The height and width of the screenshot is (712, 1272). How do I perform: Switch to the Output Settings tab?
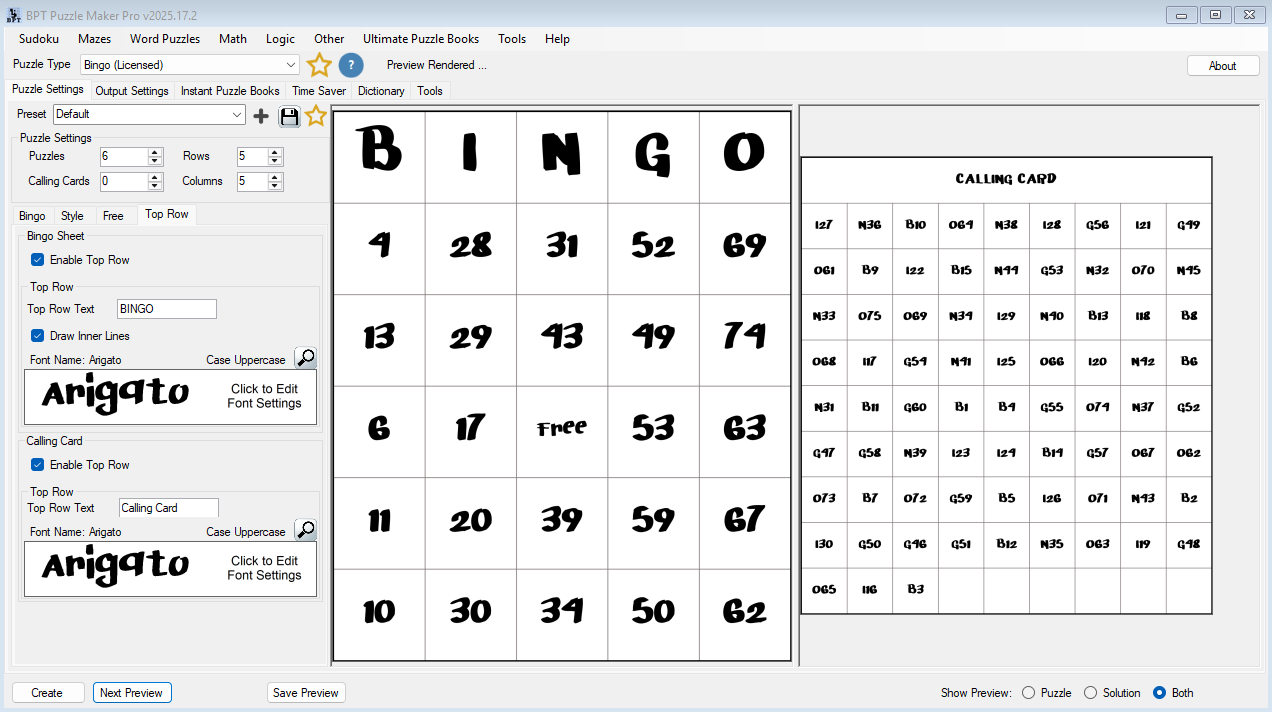coord(131,90)
